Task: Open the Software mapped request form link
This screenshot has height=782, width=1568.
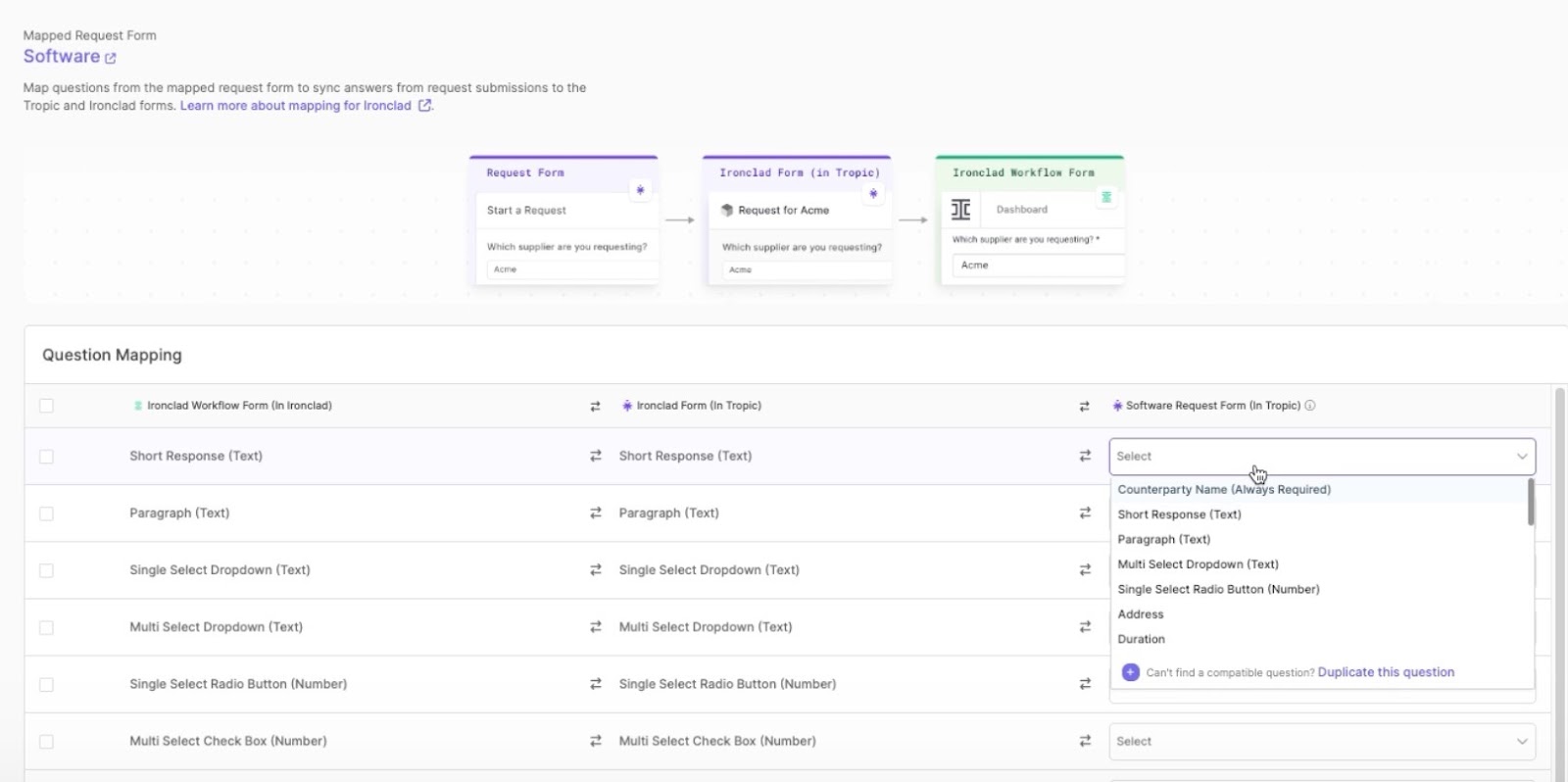Action: pyautogui.click(x=62, y=57)
